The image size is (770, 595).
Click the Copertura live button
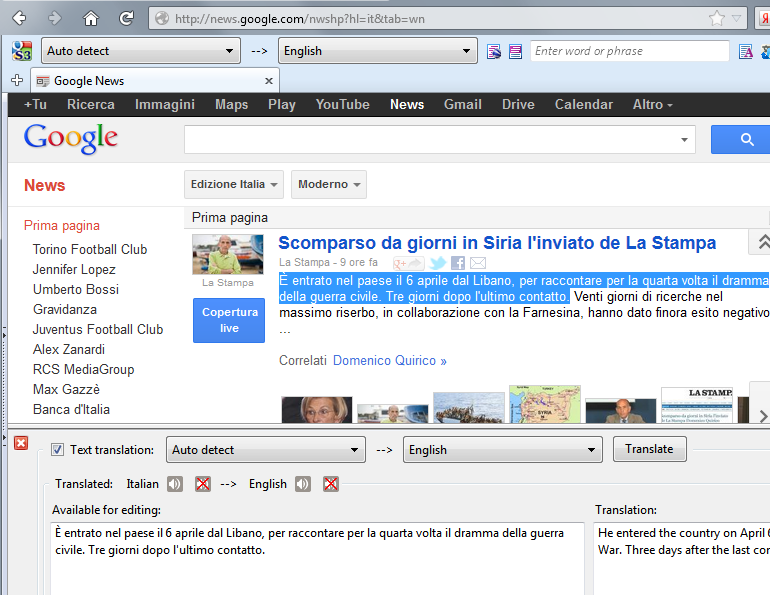229,320
